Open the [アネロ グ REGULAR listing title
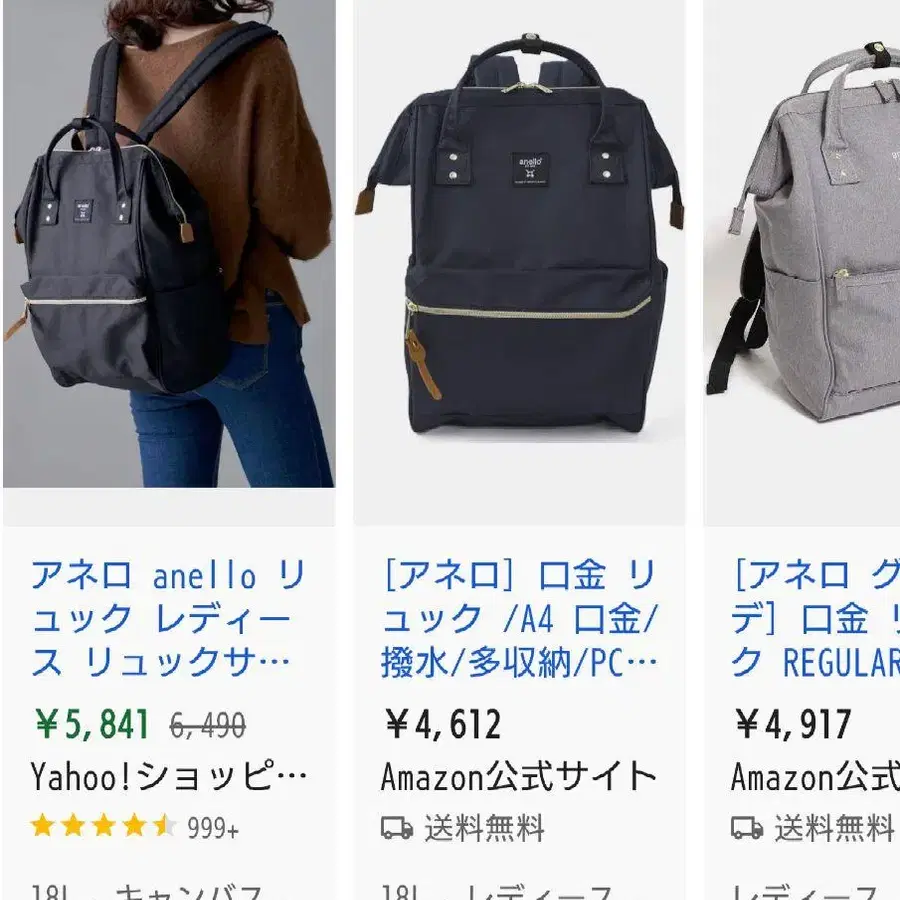The height and width of the screenshot is (900, 900). coord(815,618)
